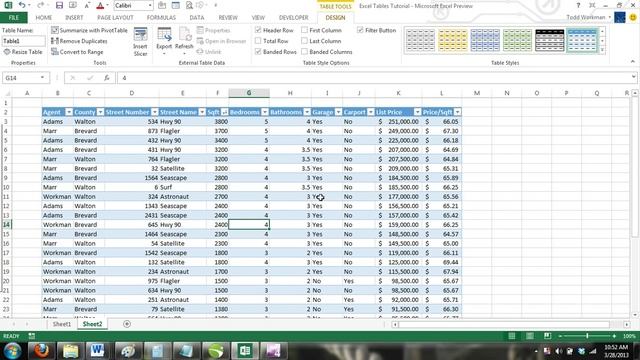Enable the Banded Columns checkbox
Viewport: 640px width, 360px height.
coord(304,51)
